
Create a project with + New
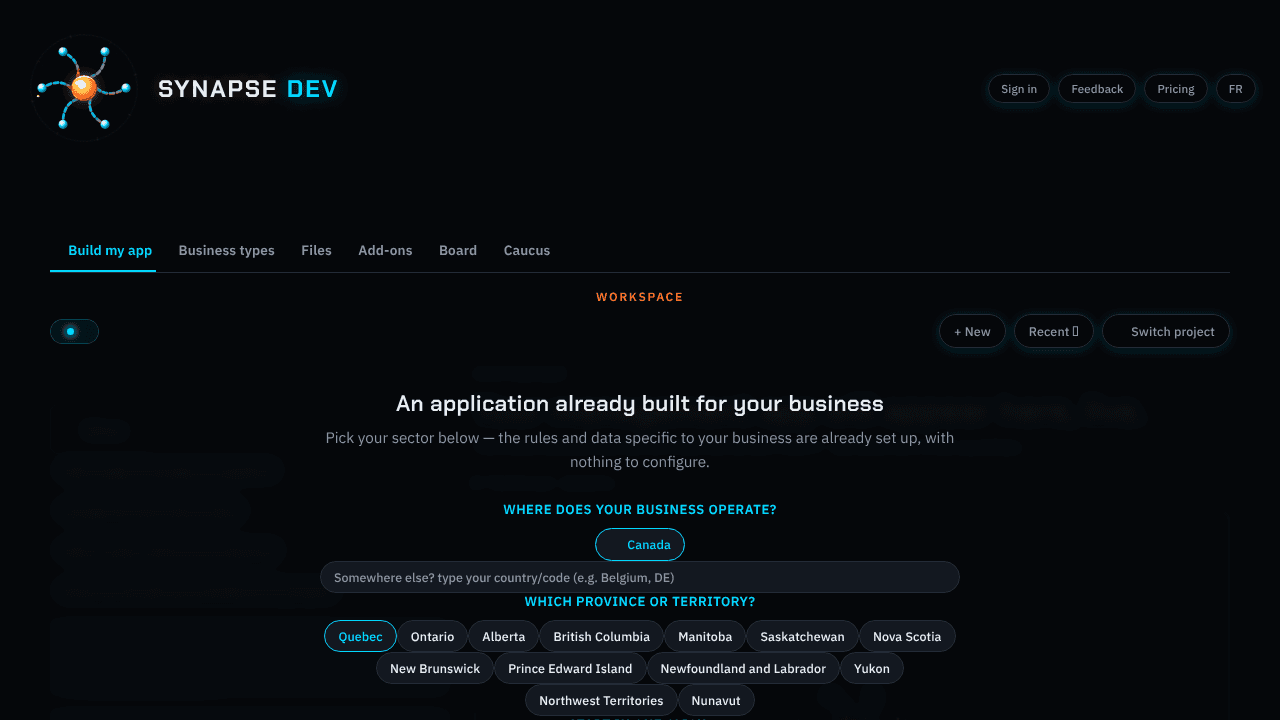pyautogui.click(x=972, y=331)
